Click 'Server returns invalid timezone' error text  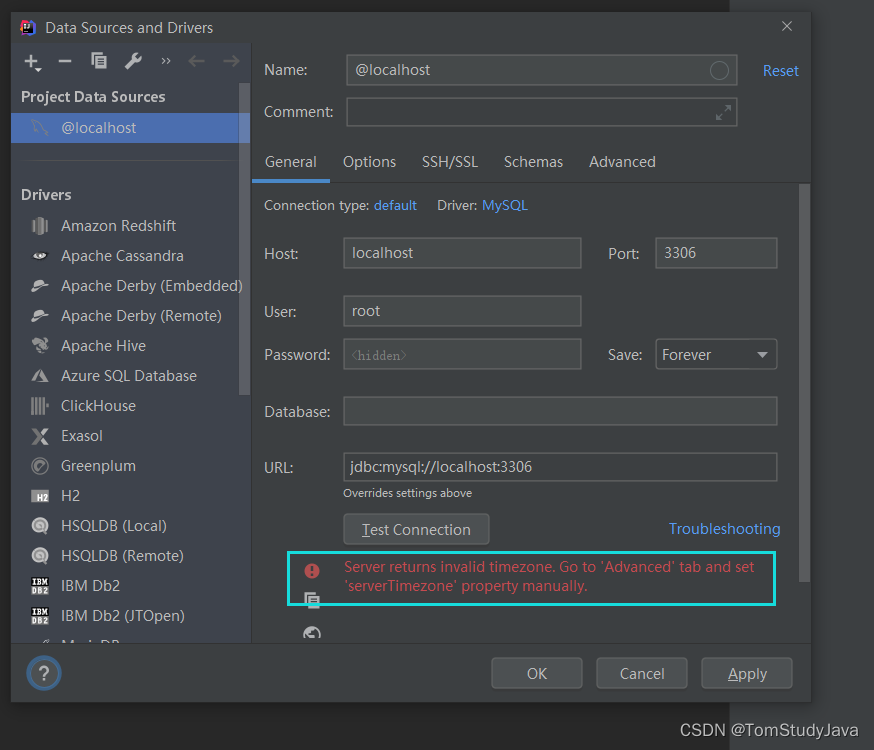point(549,577)
